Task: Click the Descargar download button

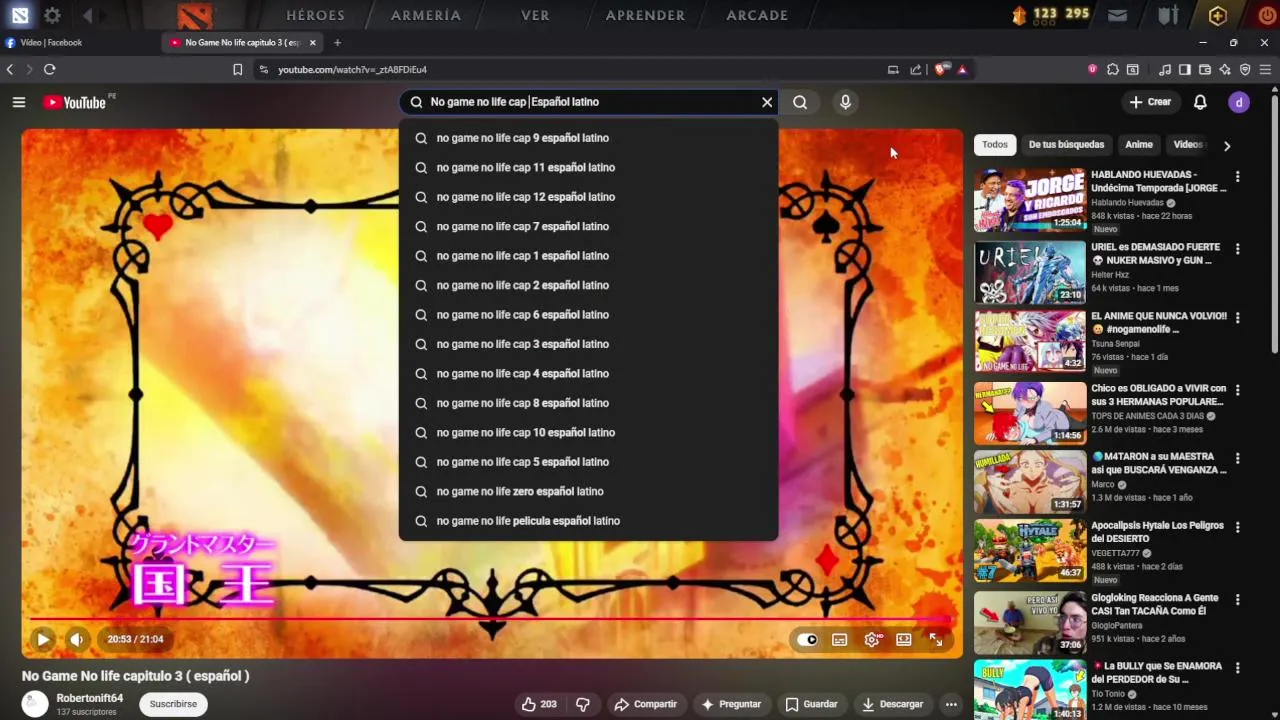Action: pos(892,704)
